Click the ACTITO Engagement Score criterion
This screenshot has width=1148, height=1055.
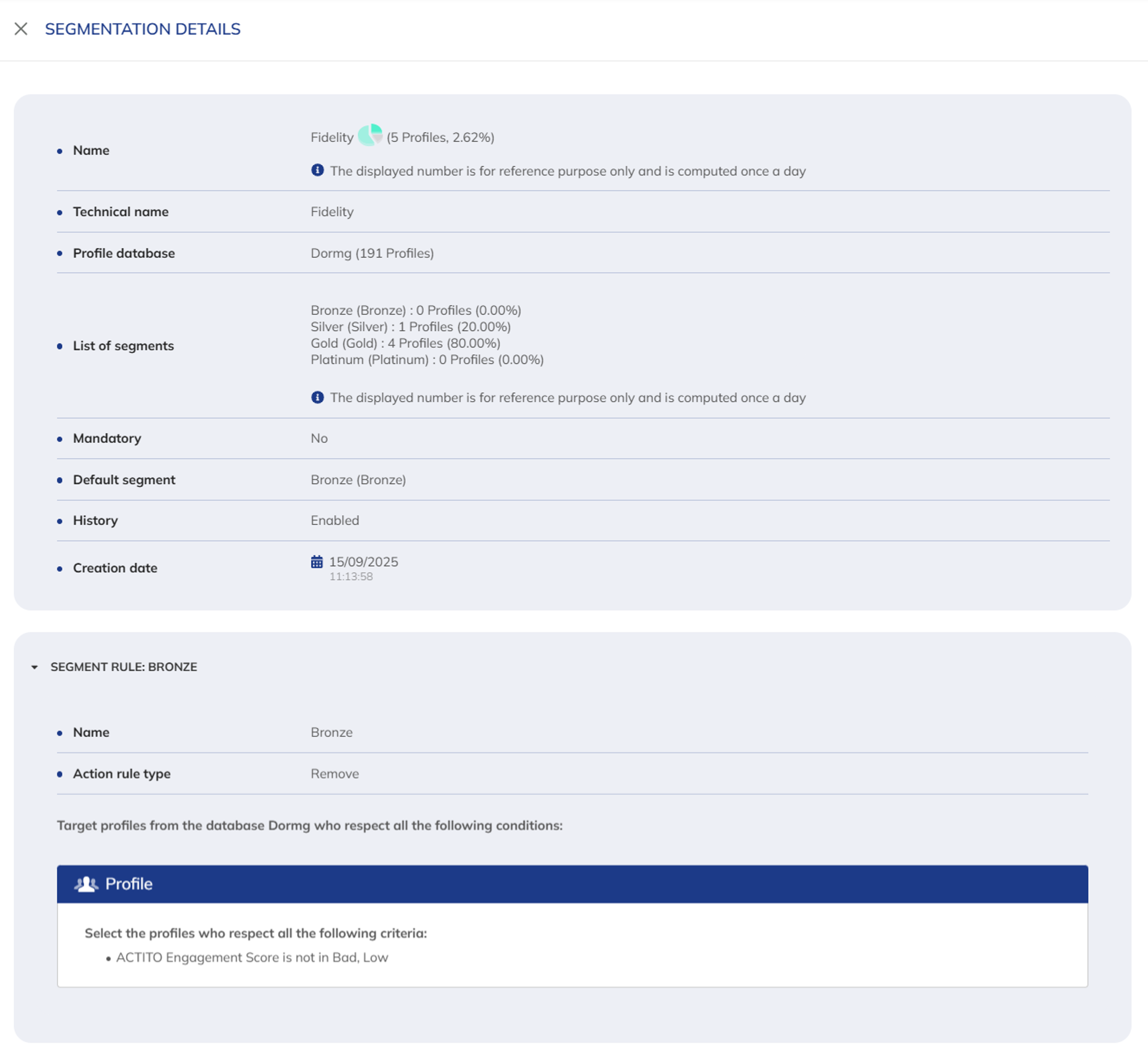pos(252,957)
